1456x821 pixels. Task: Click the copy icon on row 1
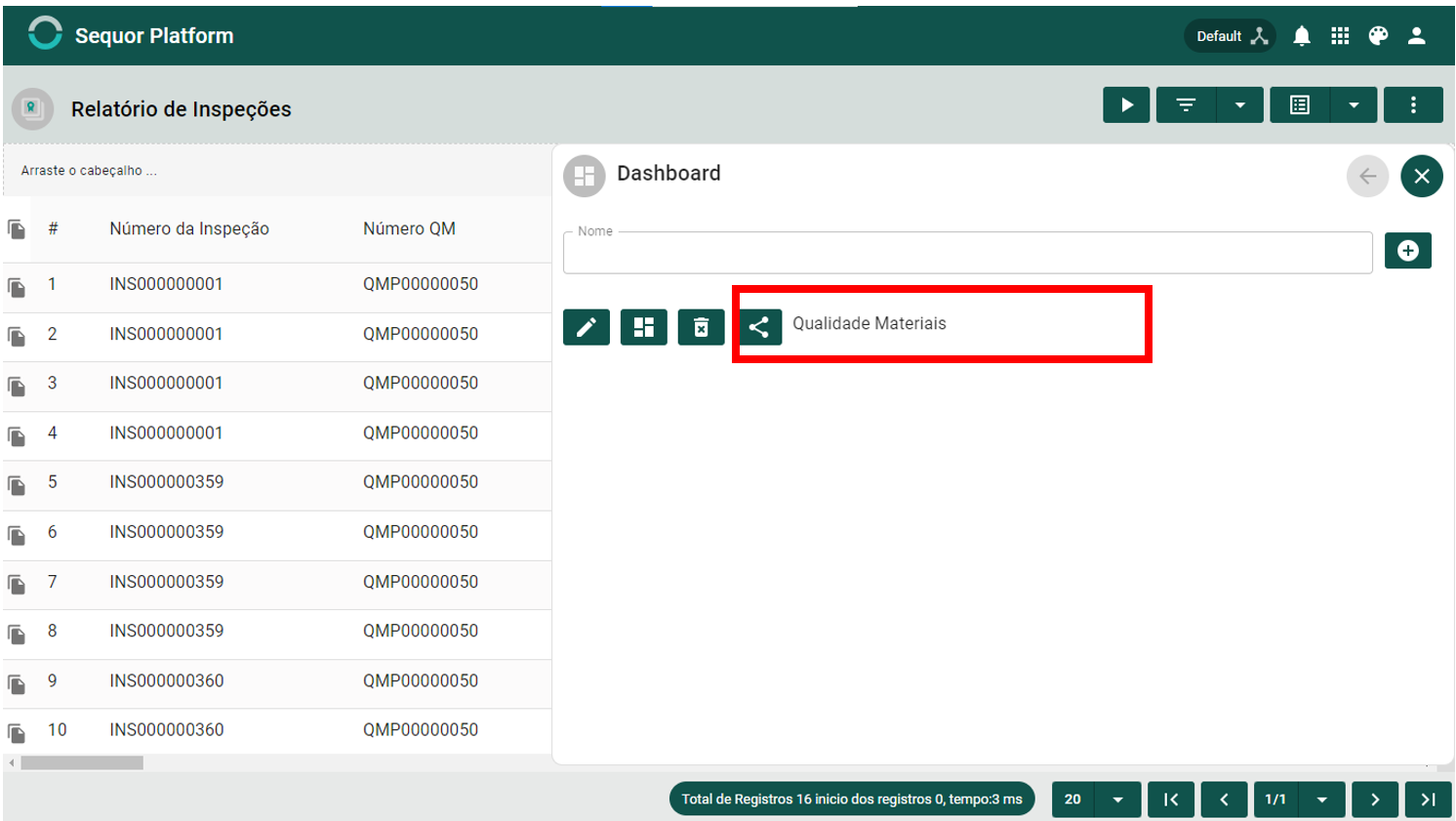17,287
